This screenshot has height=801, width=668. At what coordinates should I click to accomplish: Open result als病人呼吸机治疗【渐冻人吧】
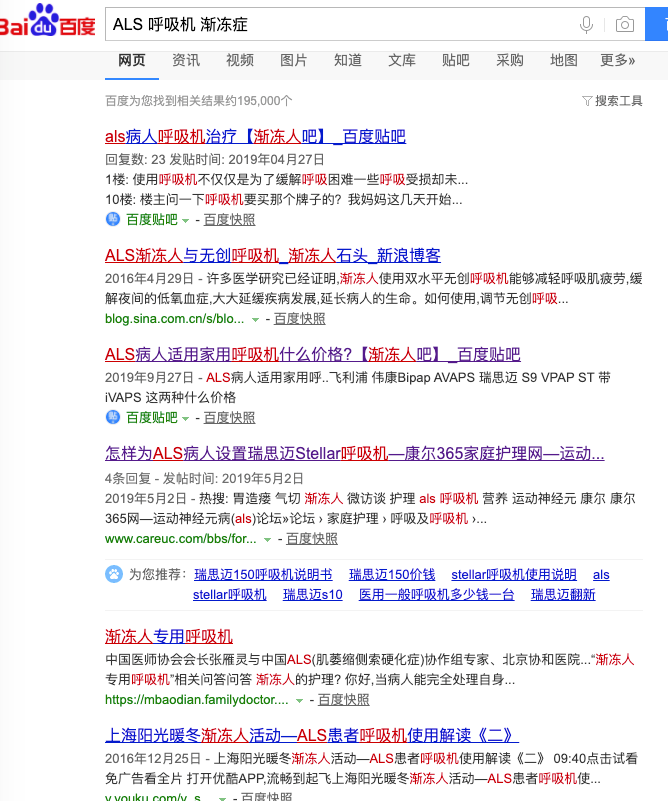255,136
